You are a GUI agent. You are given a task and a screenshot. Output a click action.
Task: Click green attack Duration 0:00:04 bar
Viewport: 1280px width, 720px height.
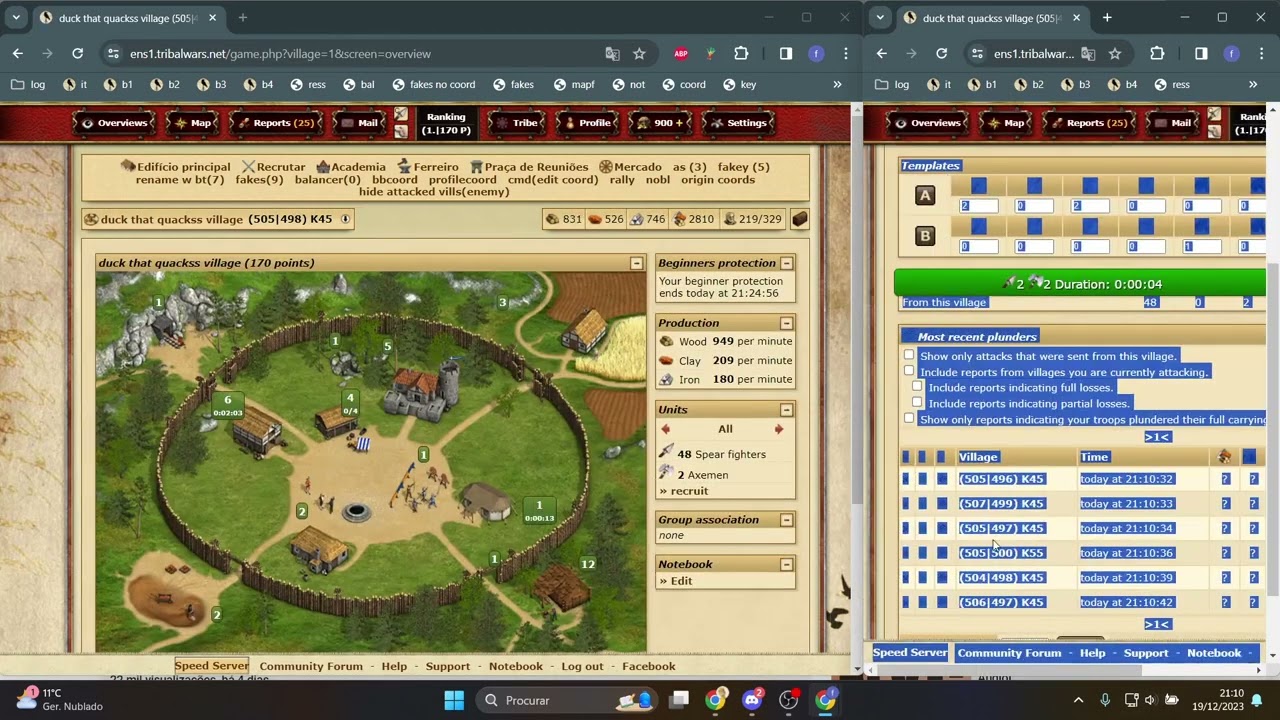(1081, 283)
